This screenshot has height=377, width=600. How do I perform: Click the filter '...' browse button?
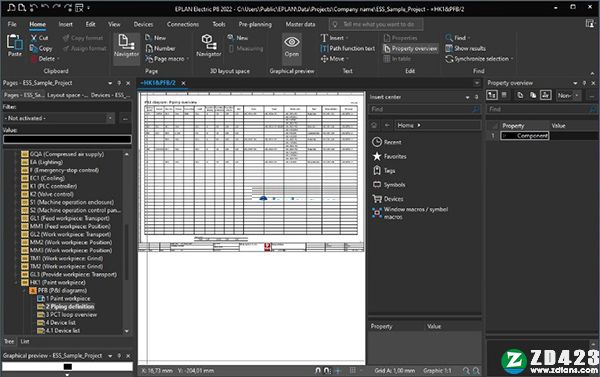125,118
